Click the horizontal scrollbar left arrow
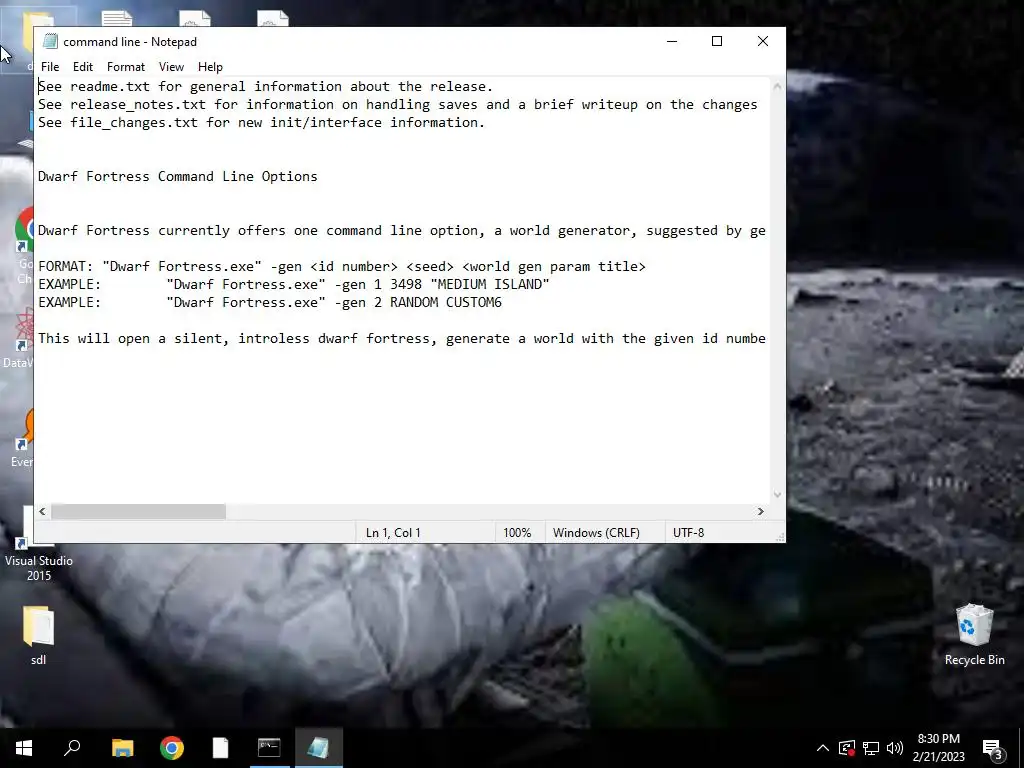The height and width of the screenshot is (768, 1024). click(42, 511)
